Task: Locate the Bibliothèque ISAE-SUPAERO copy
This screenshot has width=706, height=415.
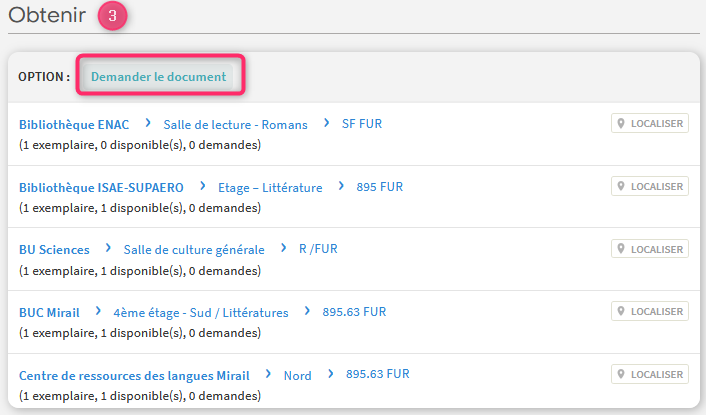Action: click(650, 187)
